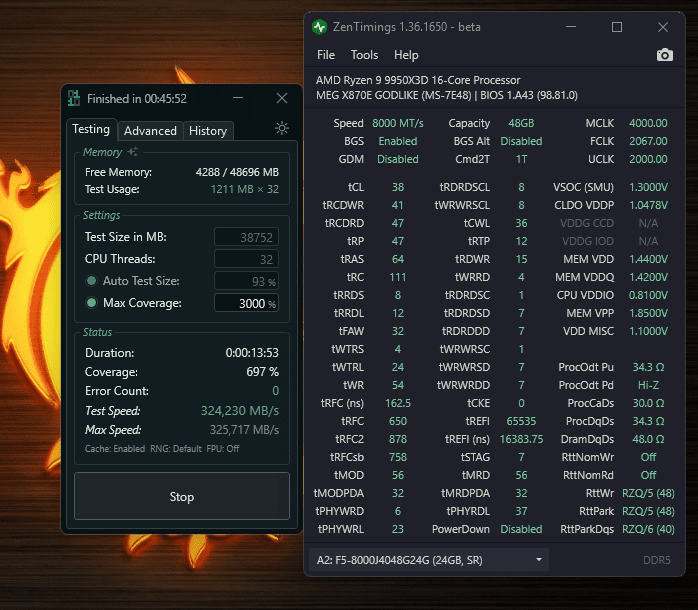Click the sparkle icon next to Memory

(x=133, y=152)
